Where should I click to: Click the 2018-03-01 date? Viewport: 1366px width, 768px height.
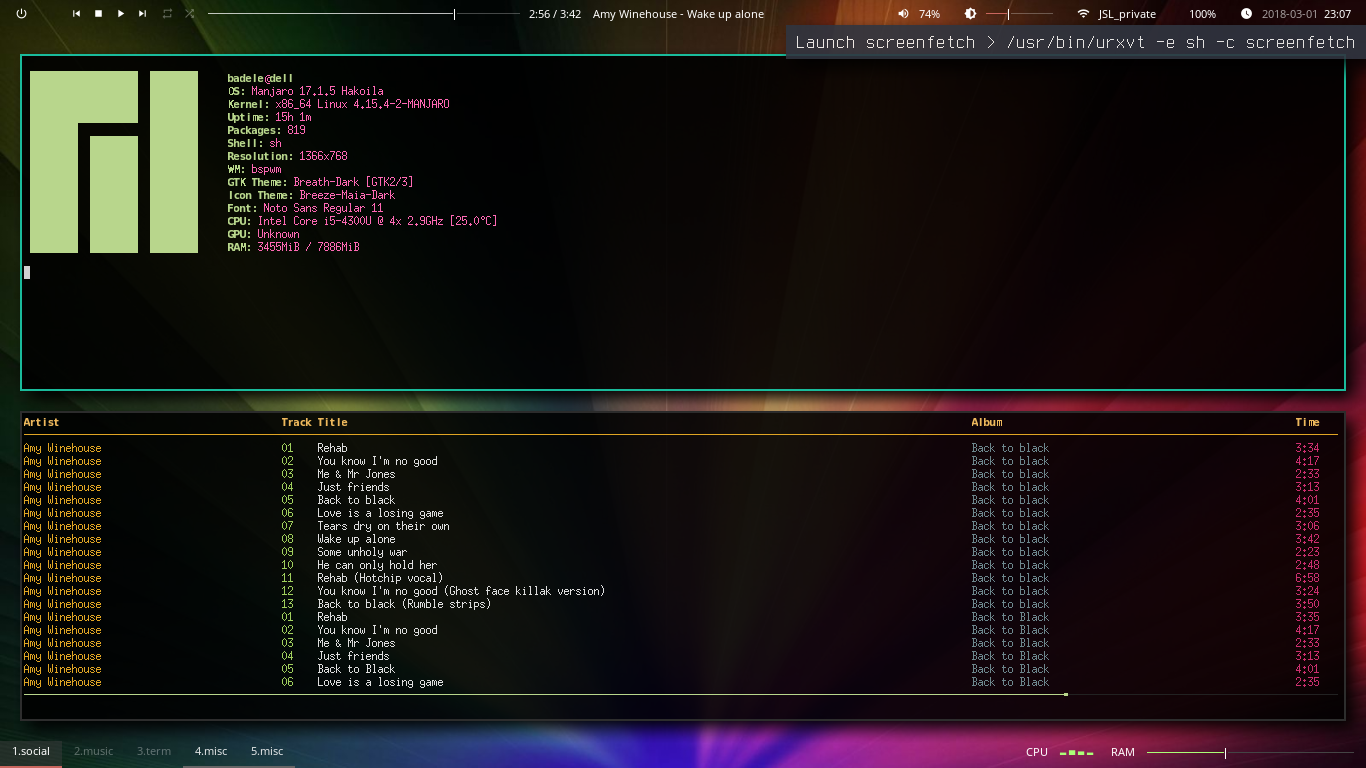pos(1289,14)
